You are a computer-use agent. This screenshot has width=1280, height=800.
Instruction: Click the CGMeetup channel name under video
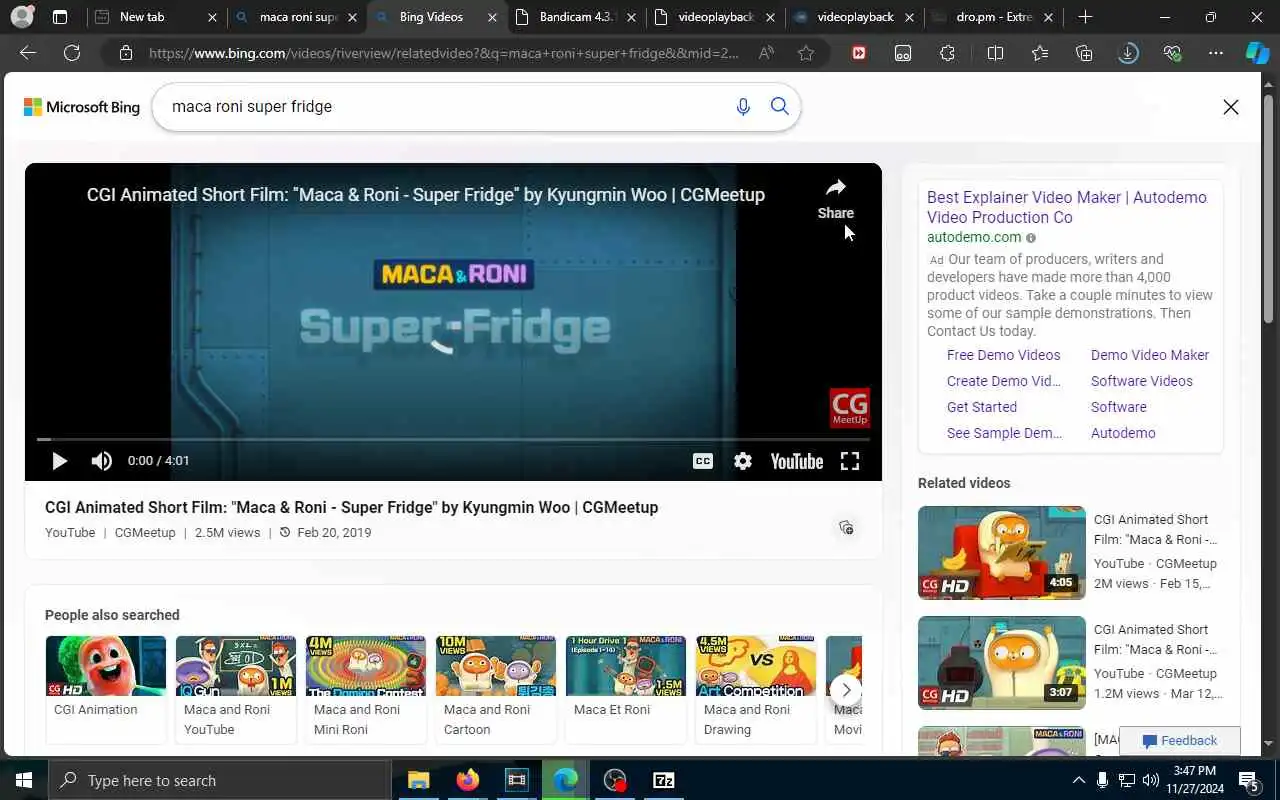point(145,532)
